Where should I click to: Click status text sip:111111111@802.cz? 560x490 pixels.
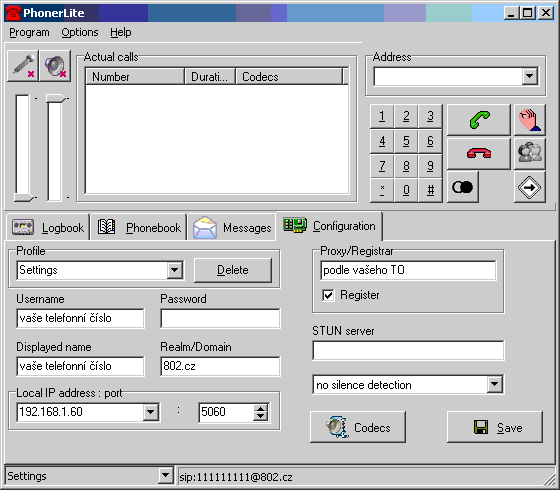[x=236, y=477]
